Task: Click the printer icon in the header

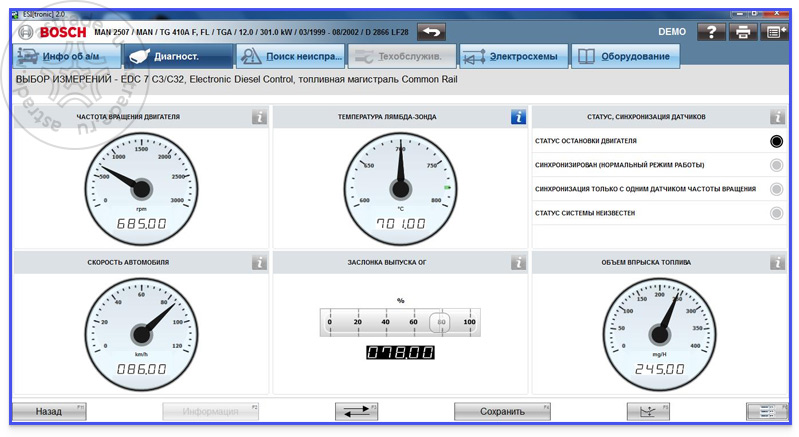Action: 742,32
